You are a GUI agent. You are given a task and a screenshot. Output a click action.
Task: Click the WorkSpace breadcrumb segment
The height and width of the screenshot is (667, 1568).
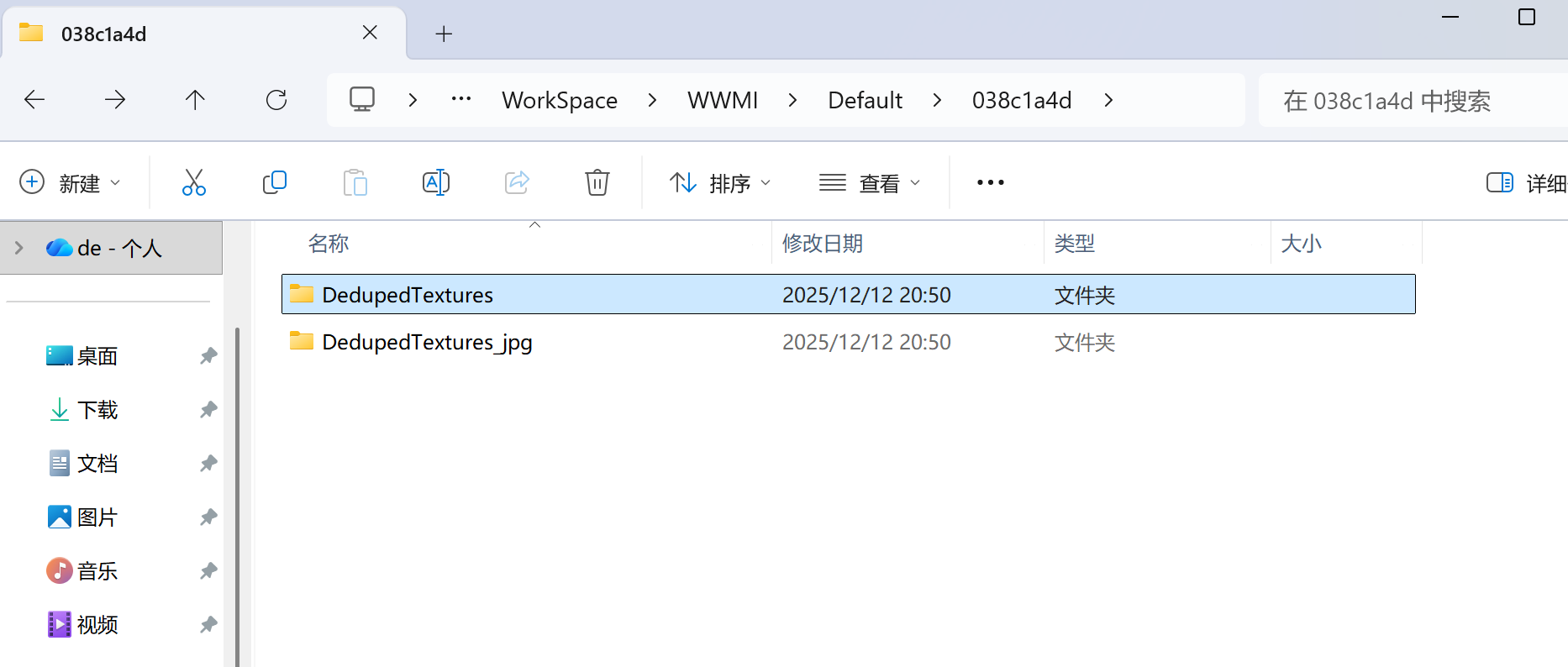click(560, 100)
